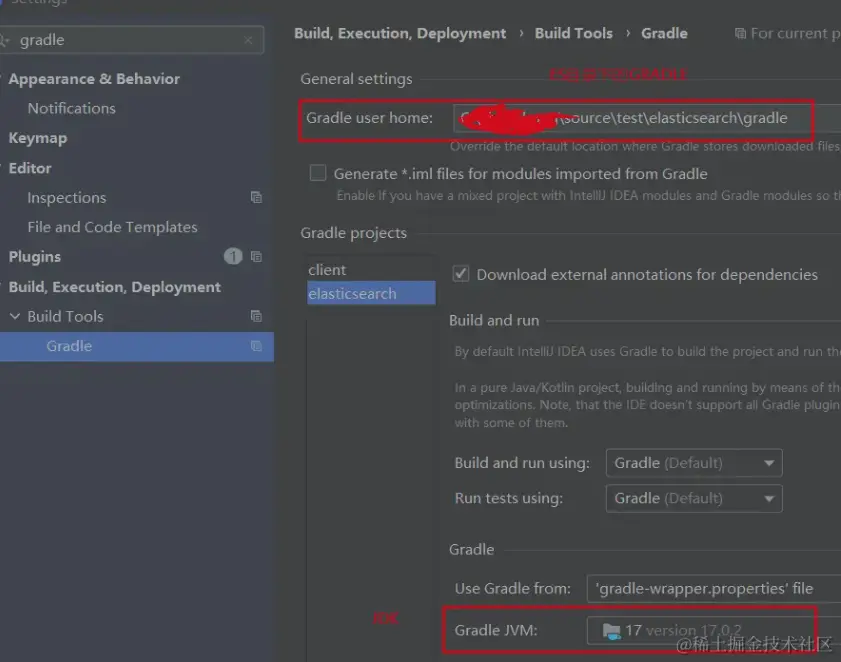Open the Build and run using dropdown
The width and height of the screenshot is (841, 662).
[694, 462]
